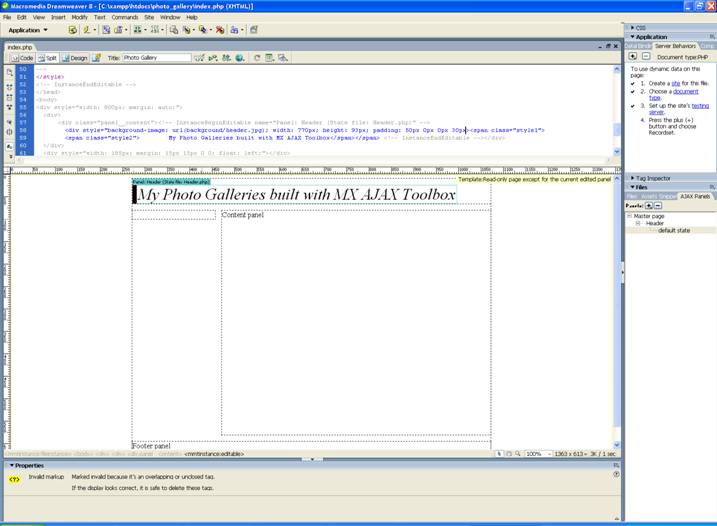Switch to Code view
This screenshot has width=717, height=526.
[23, 58]
